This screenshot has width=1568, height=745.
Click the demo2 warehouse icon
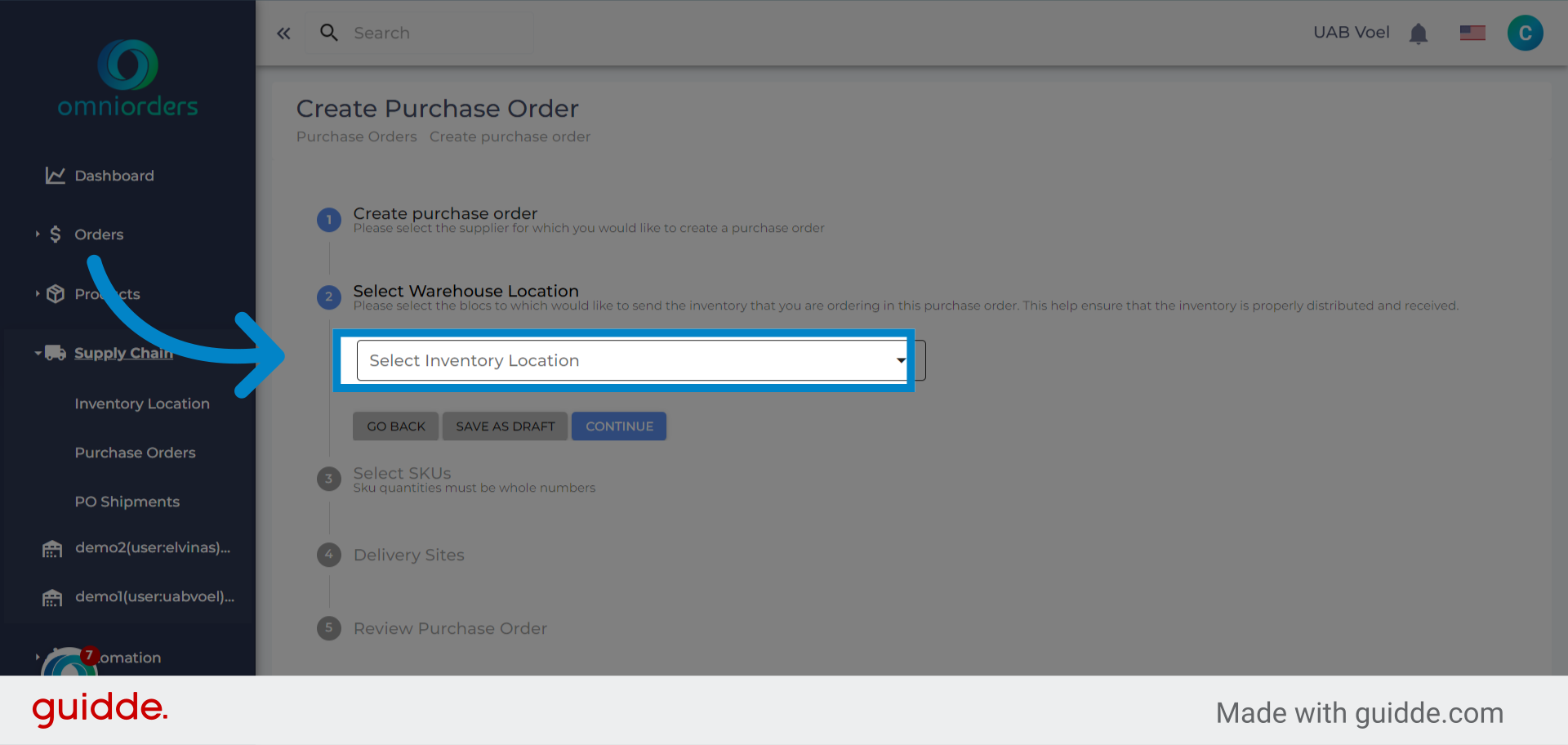(52, 549)
